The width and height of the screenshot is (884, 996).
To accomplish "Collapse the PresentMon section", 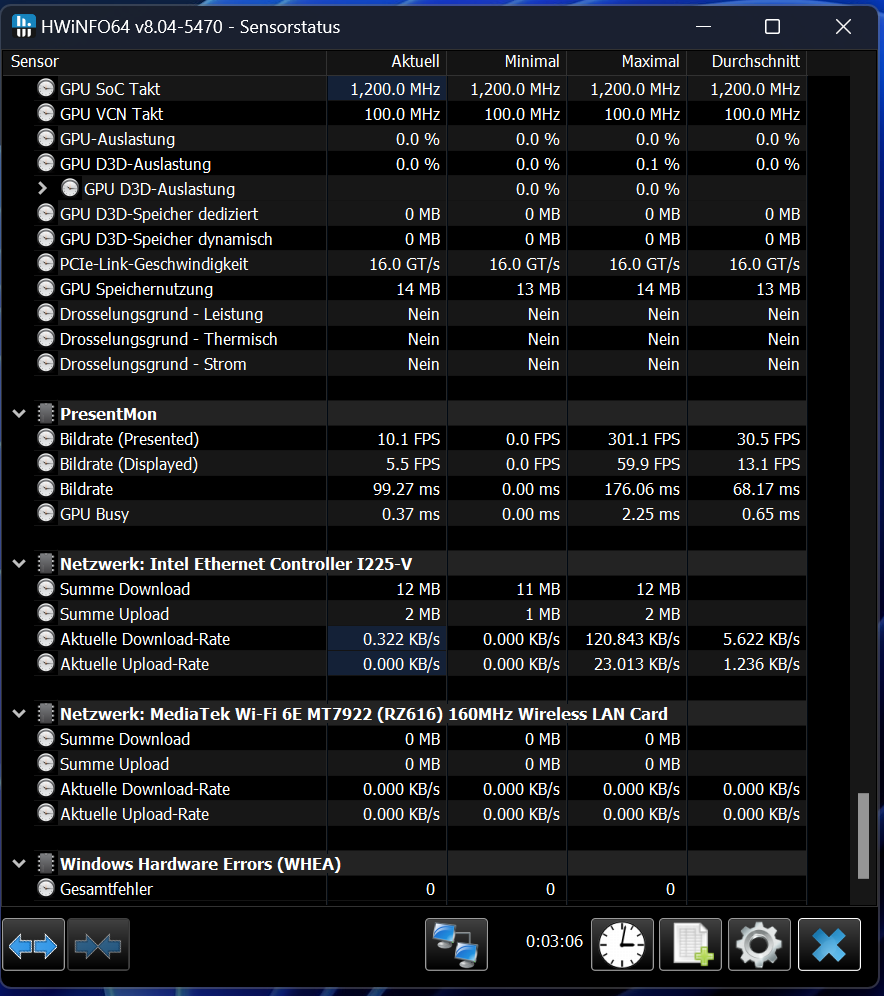I will tap(19, 414).
